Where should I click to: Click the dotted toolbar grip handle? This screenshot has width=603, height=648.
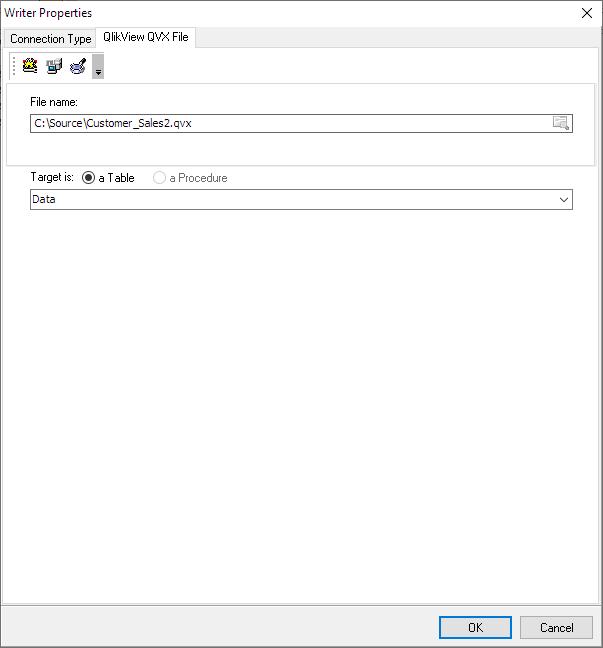pos(14,66)
